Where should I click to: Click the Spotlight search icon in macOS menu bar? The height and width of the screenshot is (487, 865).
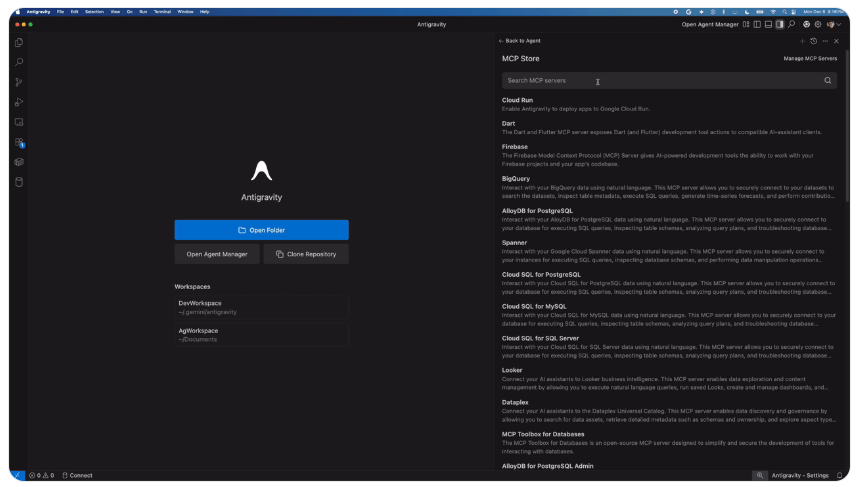(x=784, y=12)
